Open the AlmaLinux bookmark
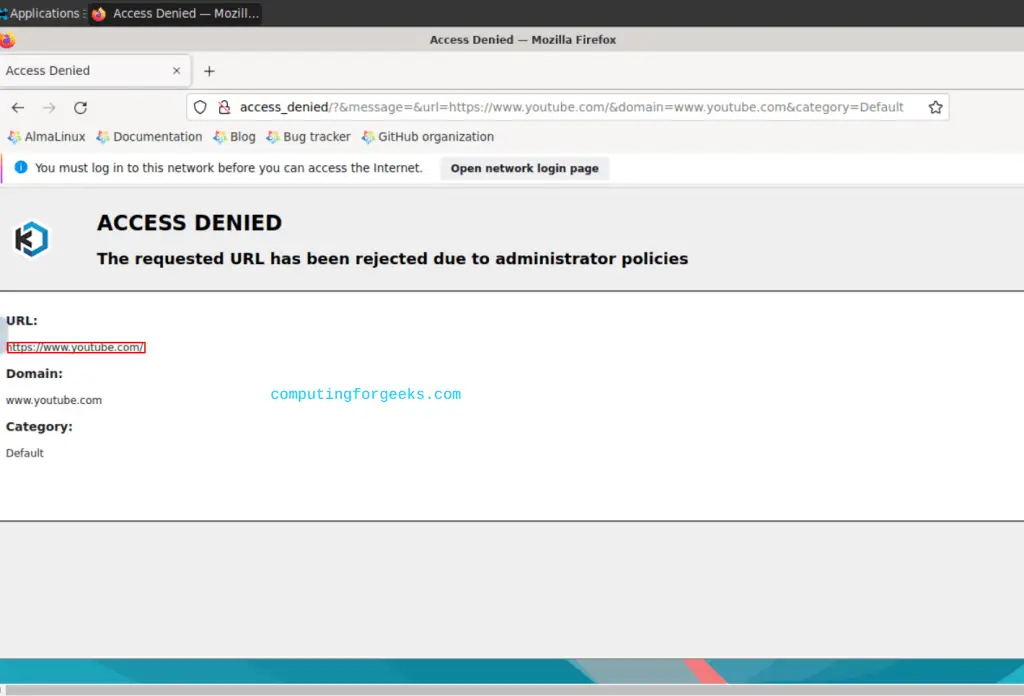Screen dimensions: 1024x696 tap(46, 137)
